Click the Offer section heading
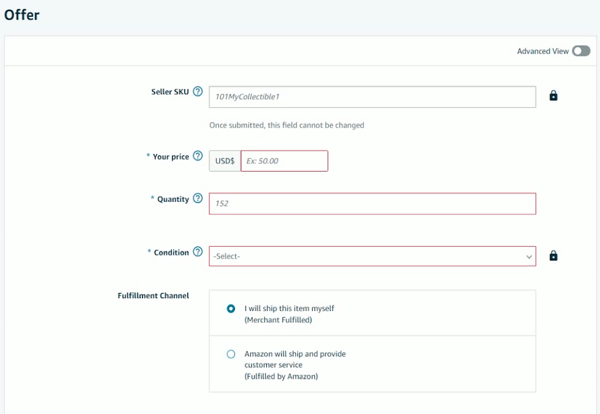The height and width of the screenshot is (414, 600). coord(22,15)
